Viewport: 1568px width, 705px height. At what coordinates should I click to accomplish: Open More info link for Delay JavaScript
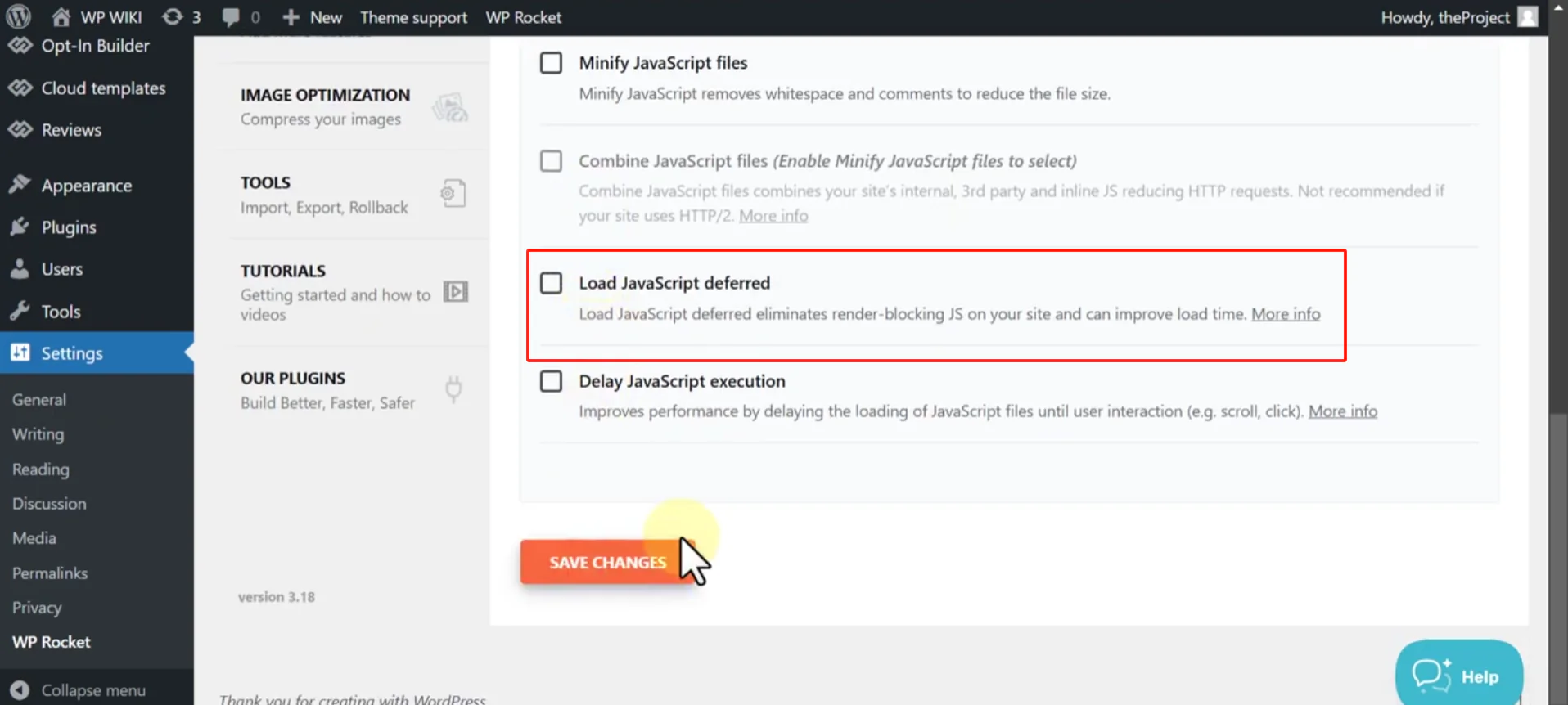point(1342,411)
